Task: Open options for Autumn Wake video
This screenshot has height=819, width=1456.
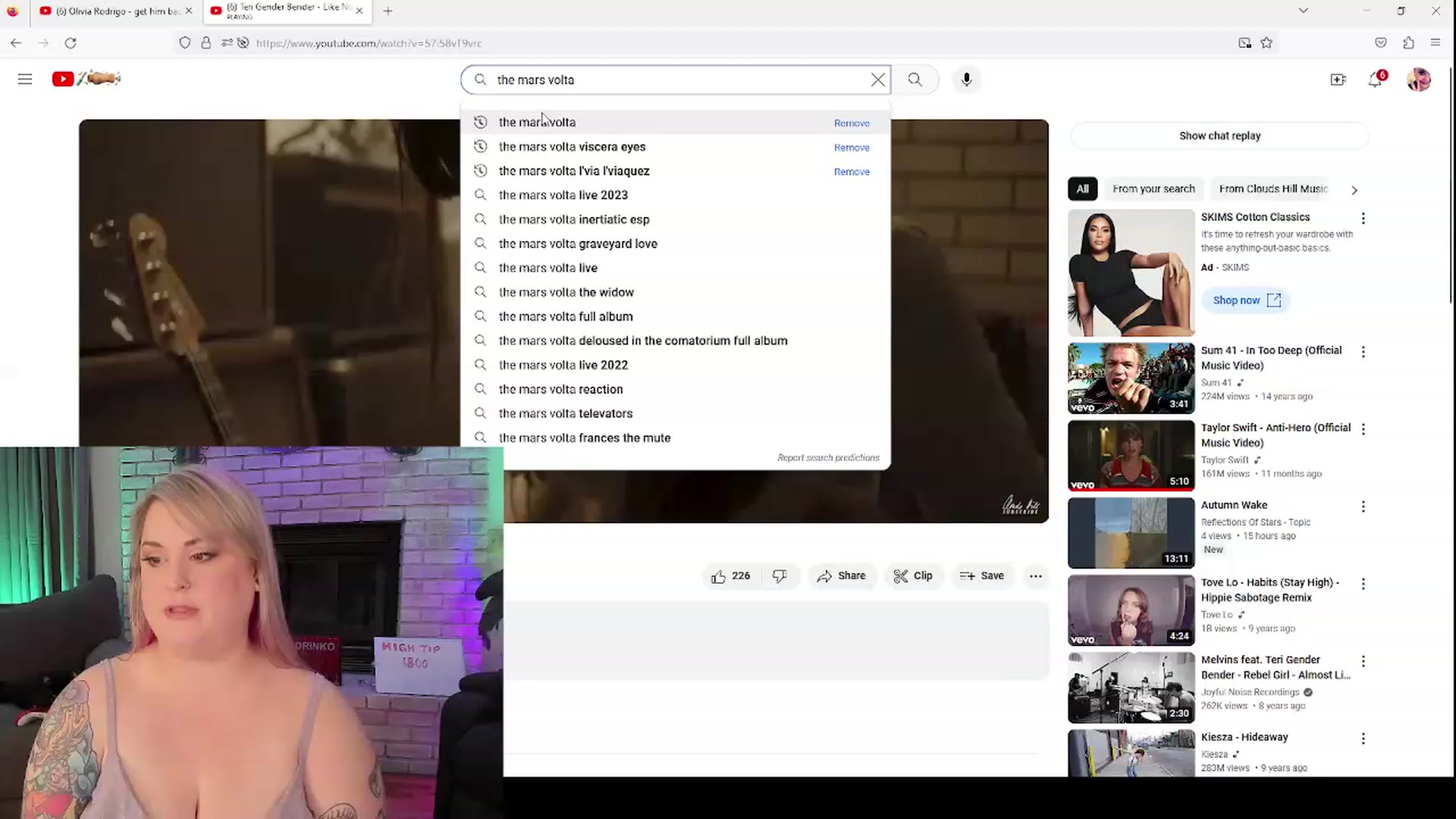Action: (x=1363, y=507)
